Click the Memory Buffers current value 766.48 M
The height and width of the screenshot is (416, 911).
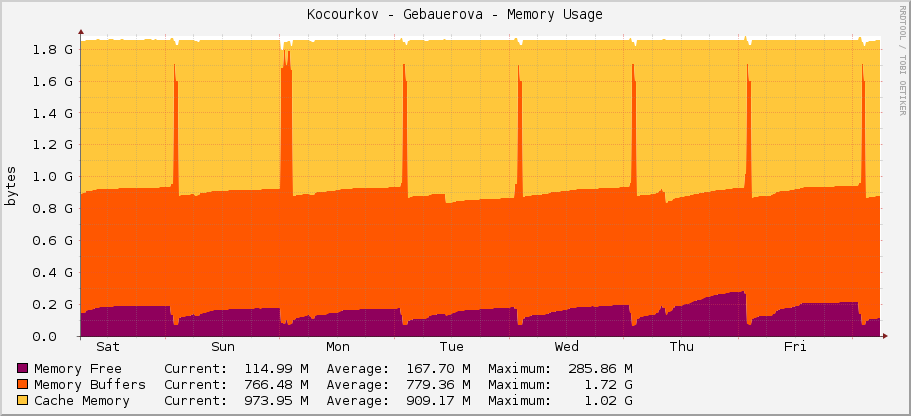tap(276, 385)
